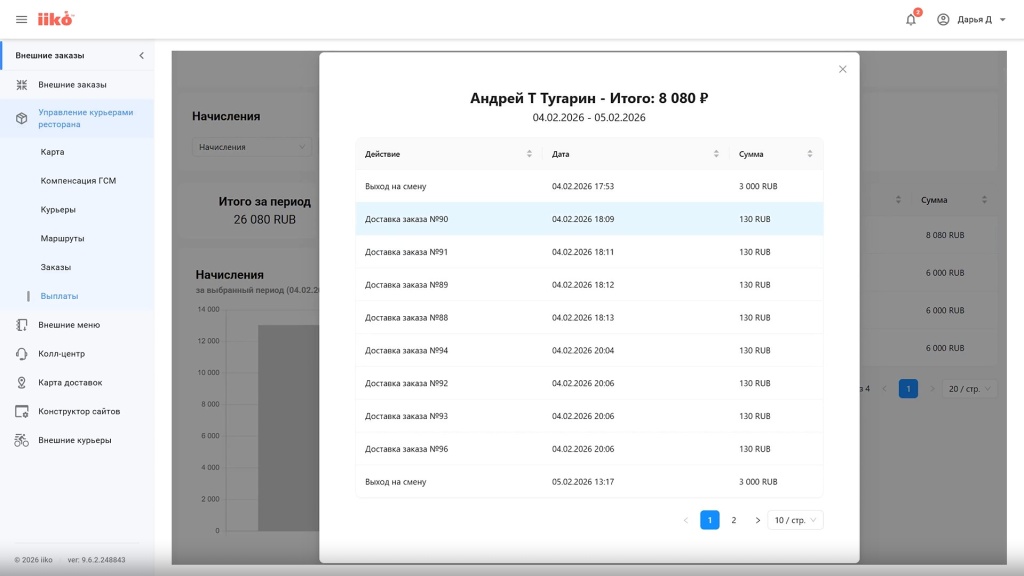Image resolution: width=1024 pixels, height=576 pixels.
Task: Open Карта доставок menu entry
Action: click(70, 383)
